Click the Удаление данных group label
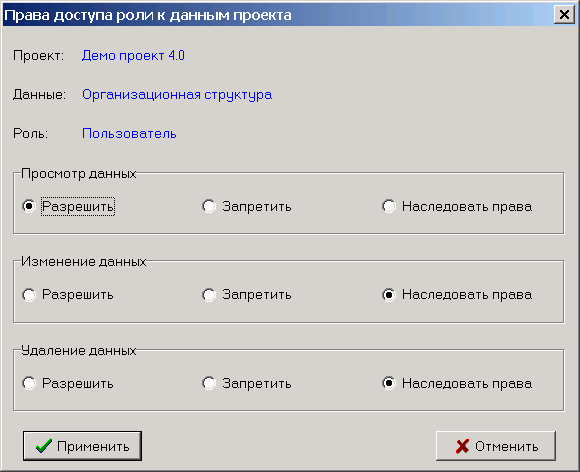This screenshot has height=472, width=580. [x=79, y=350]
